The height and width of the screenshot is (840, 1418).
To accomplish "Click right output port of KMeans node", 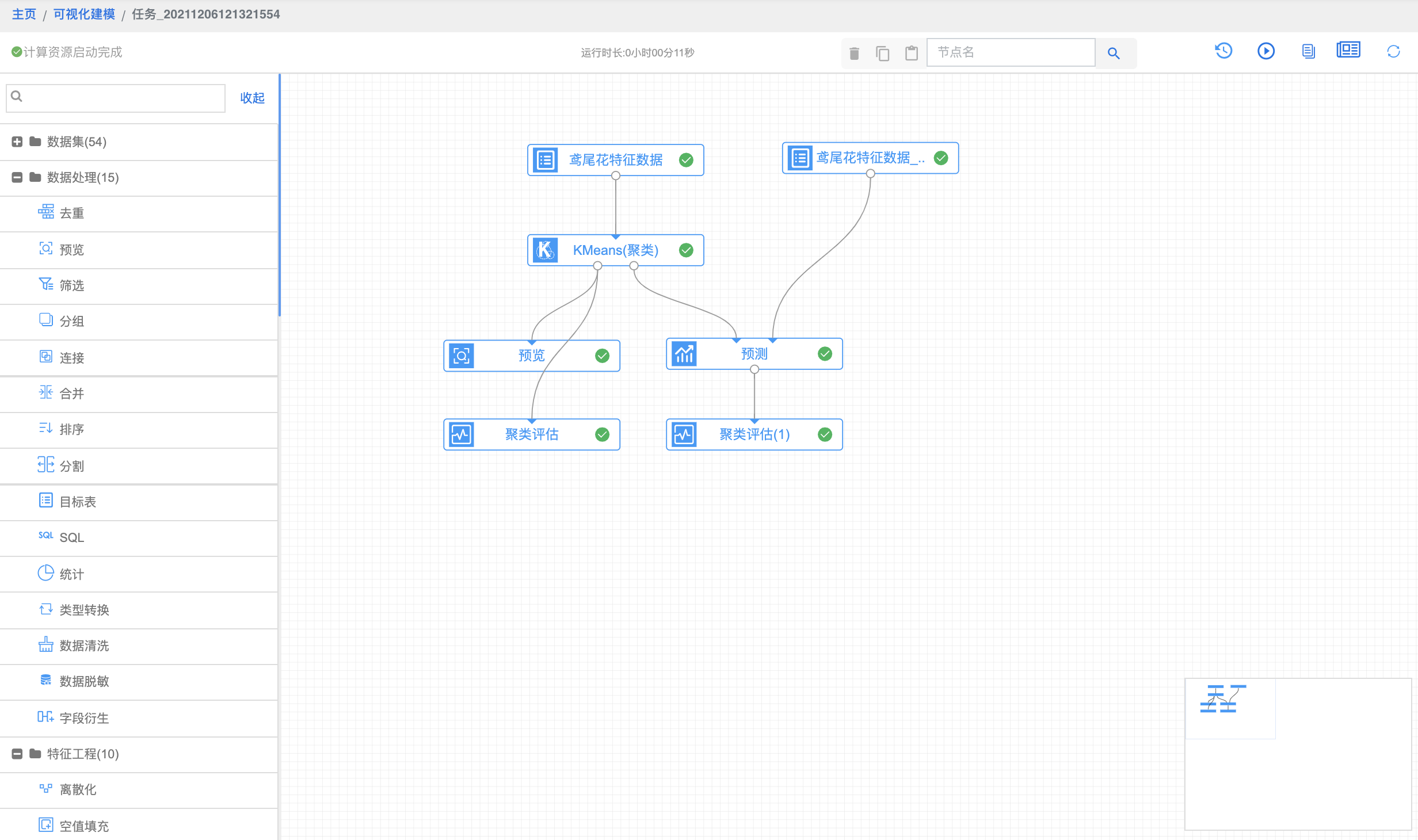I will coord(634,266).
